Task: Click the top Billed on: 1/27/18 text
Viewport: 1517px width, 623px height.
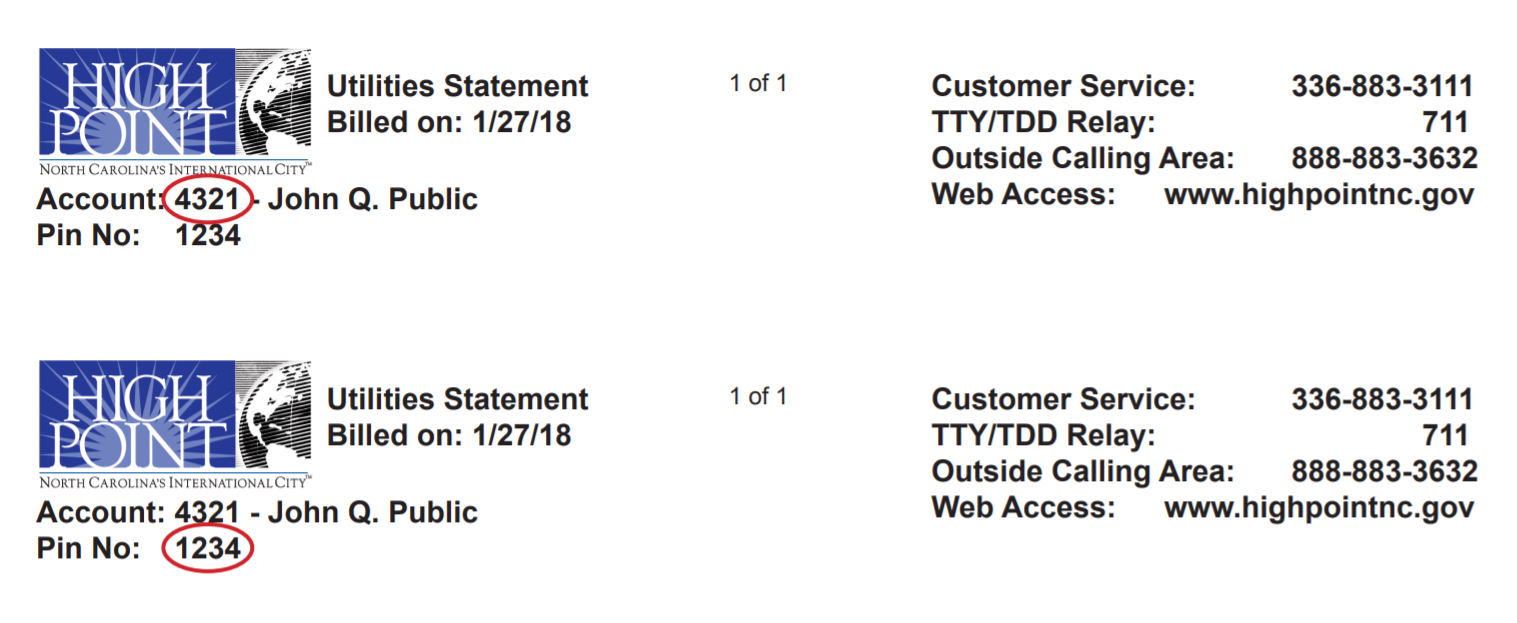Action: pos(450,122)
